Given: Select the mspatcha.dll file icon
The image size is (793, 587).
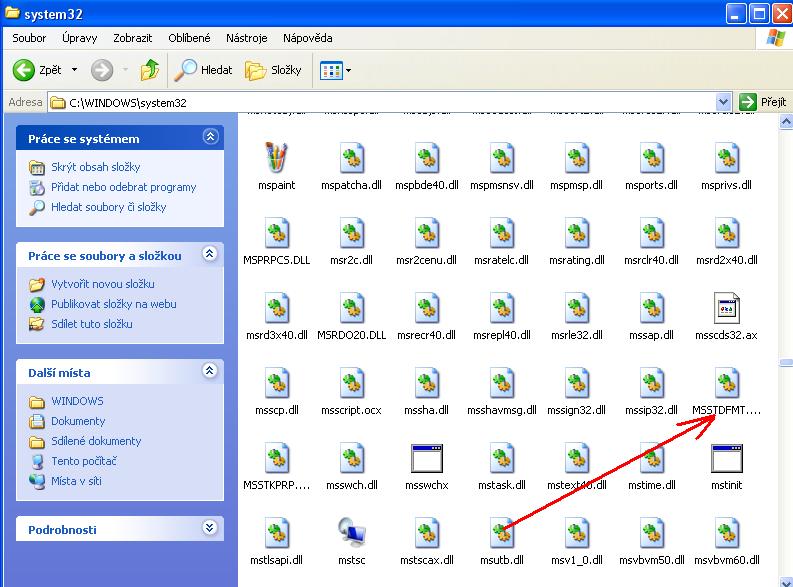Looking at the screenshot, I should click(352, 158).
